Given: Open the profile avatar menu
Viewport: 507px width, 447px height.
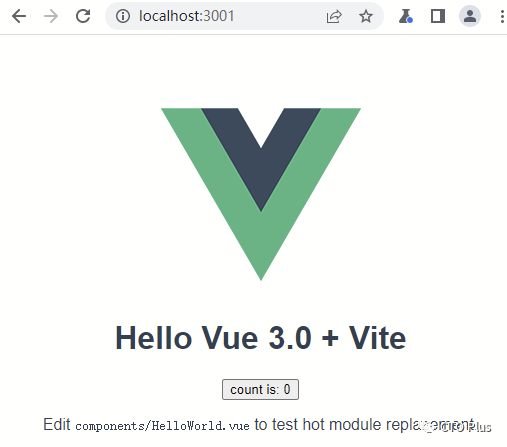Looking at the screenshot, I should tap(470, 16).
